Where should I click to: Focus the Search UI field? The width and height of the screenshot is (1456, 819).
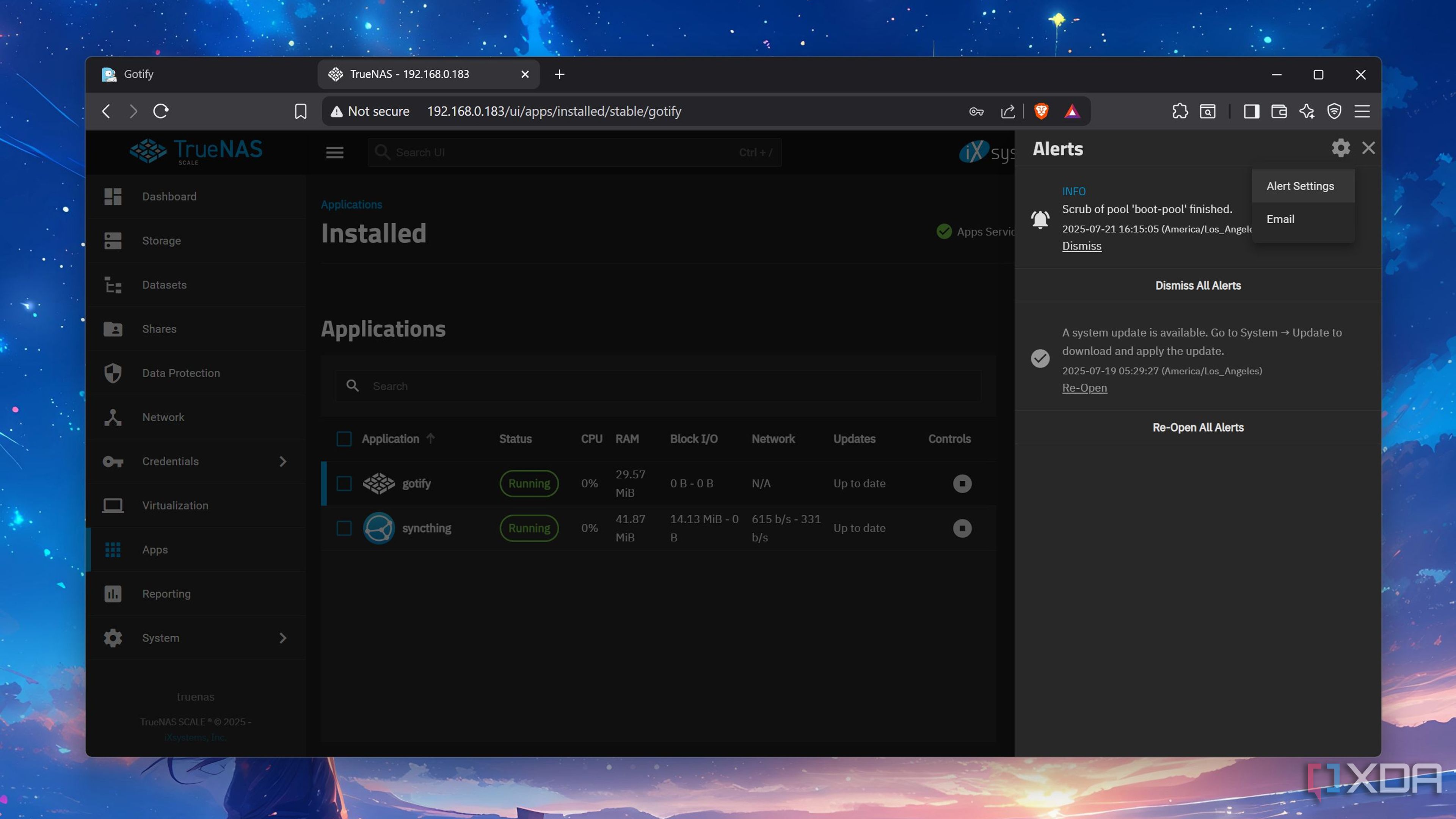(x=574, y=152)
